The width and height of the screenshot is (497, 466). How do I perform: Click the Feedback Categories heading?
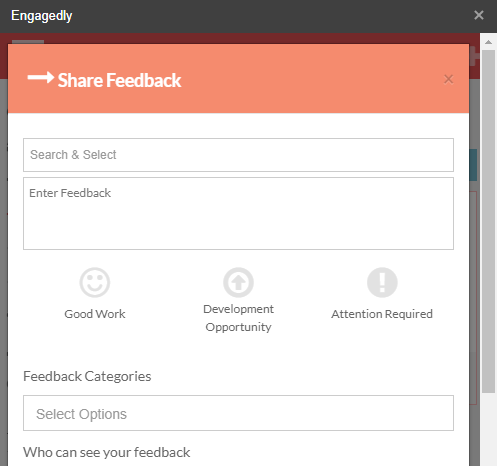click(87, 376)
